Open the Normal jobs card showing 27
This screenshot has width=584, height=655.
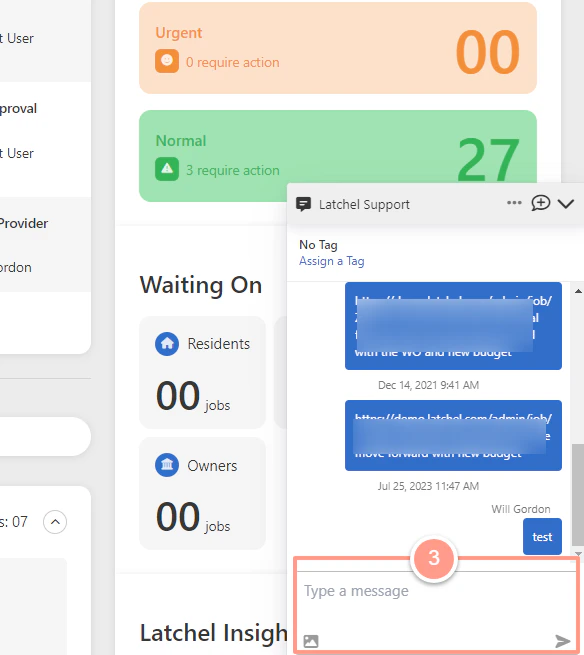(338, 156)
